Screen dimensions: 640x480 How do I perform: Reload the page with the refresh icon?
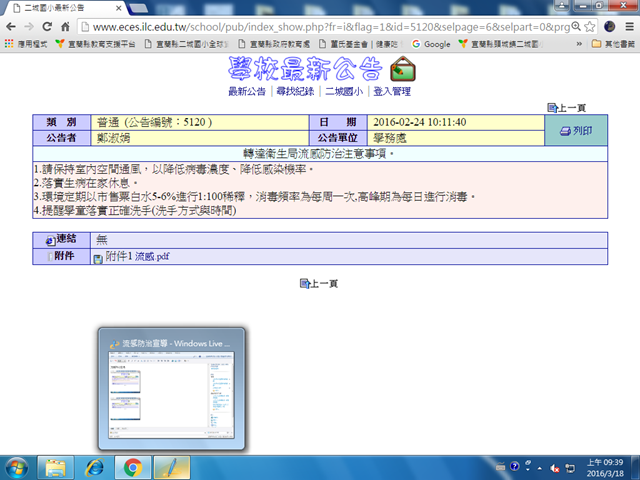[59, 27]
